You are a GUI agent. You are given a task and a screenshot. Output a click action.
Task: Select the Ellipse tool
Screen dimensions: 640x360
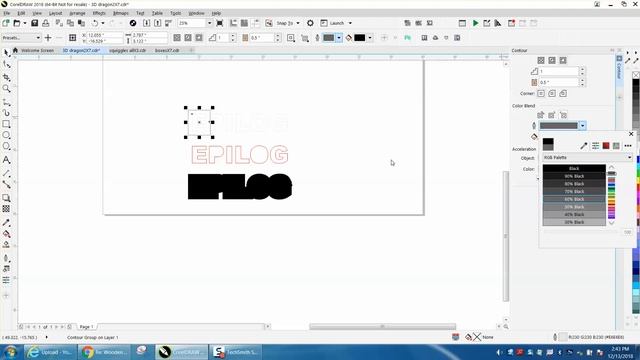click(7, 135)
